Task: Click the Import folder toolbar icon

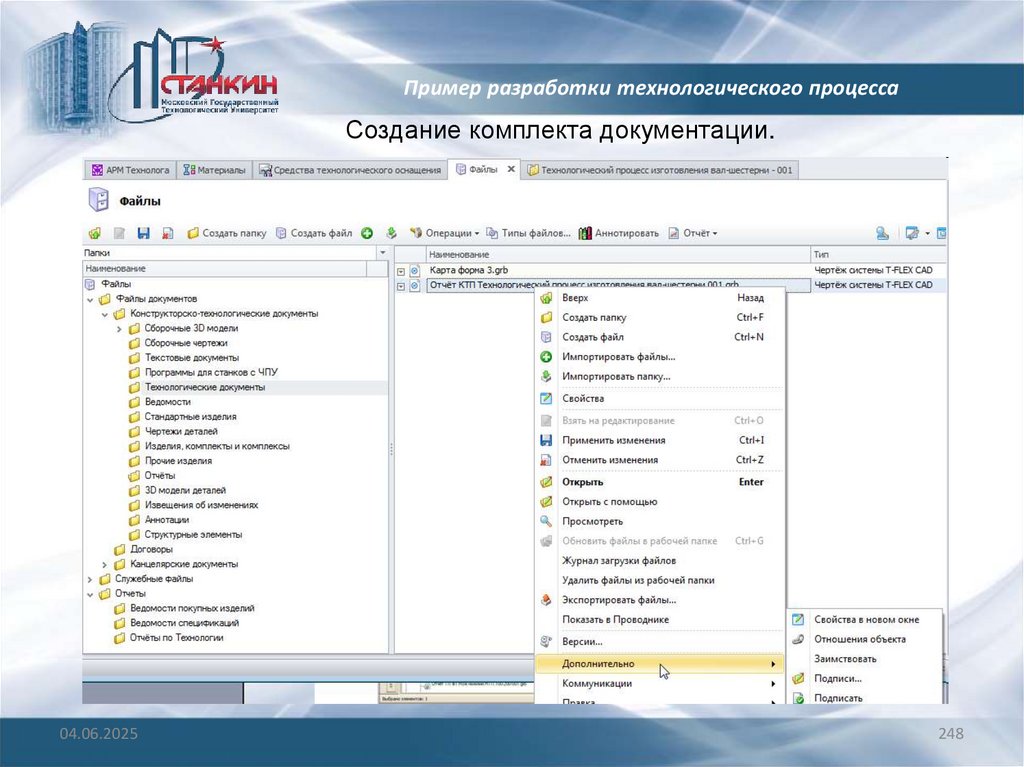Action: click(x=391, y=233)
